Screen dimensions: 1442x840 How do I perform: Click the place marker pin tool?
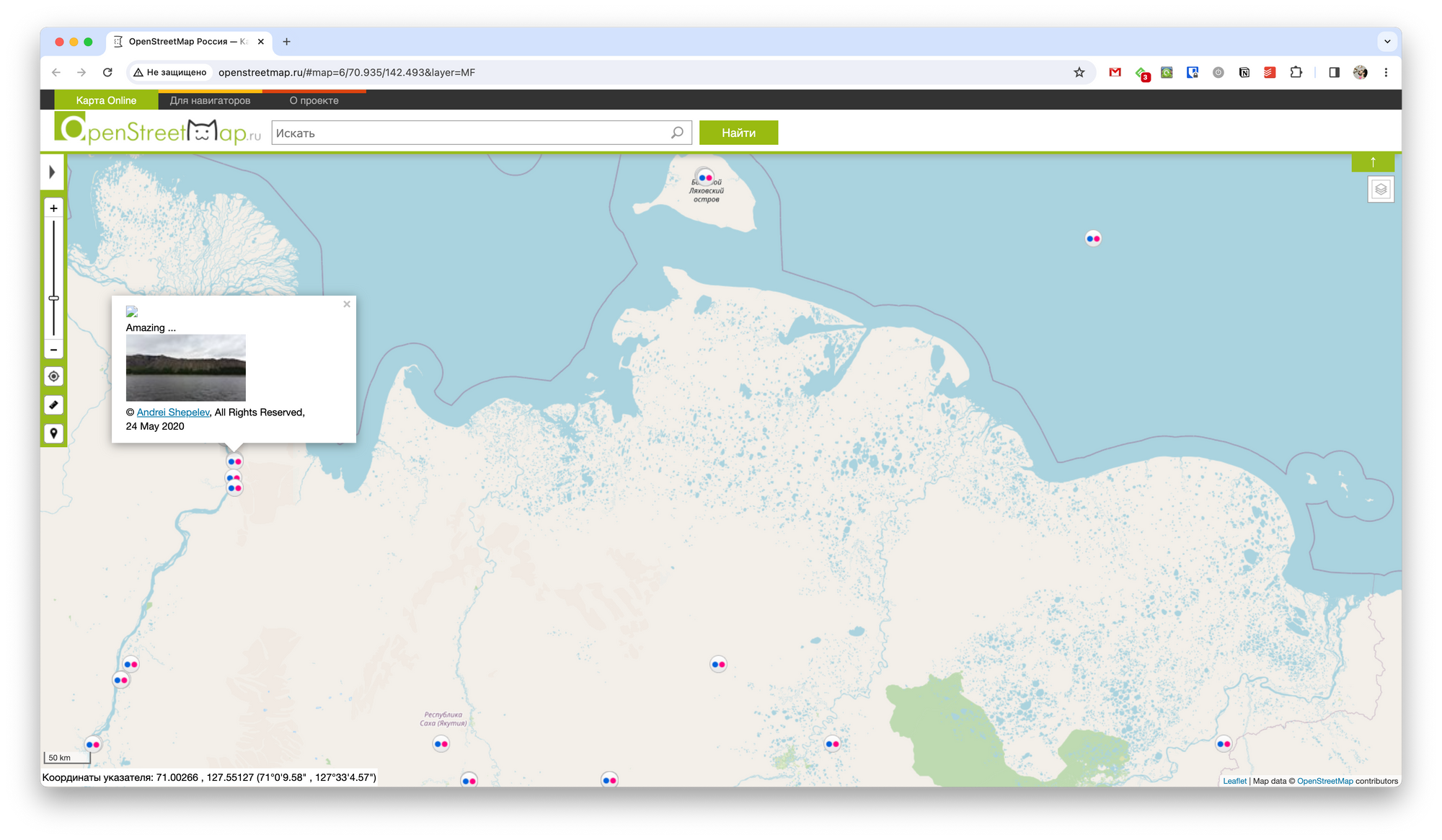pos(53,433)
